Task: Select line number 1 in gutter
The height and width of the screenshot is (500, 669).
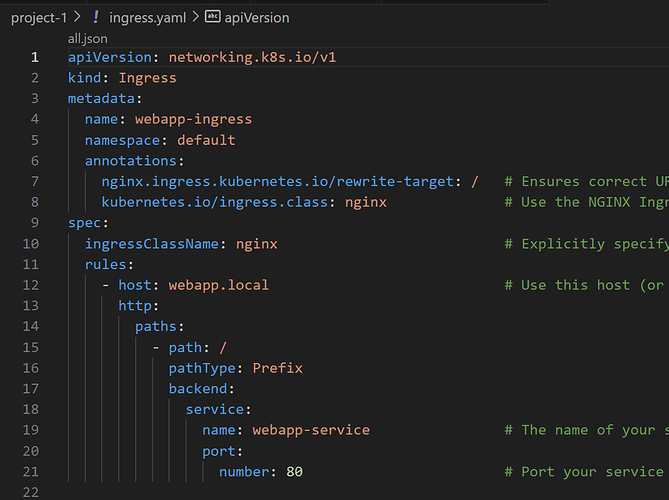Action: (34, 57)
